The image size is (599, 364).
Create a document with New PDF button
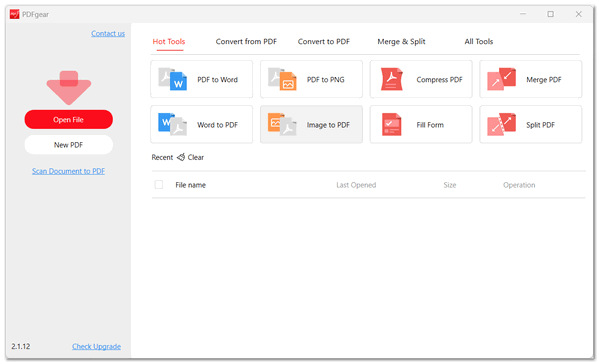click(x=69, y=145)
